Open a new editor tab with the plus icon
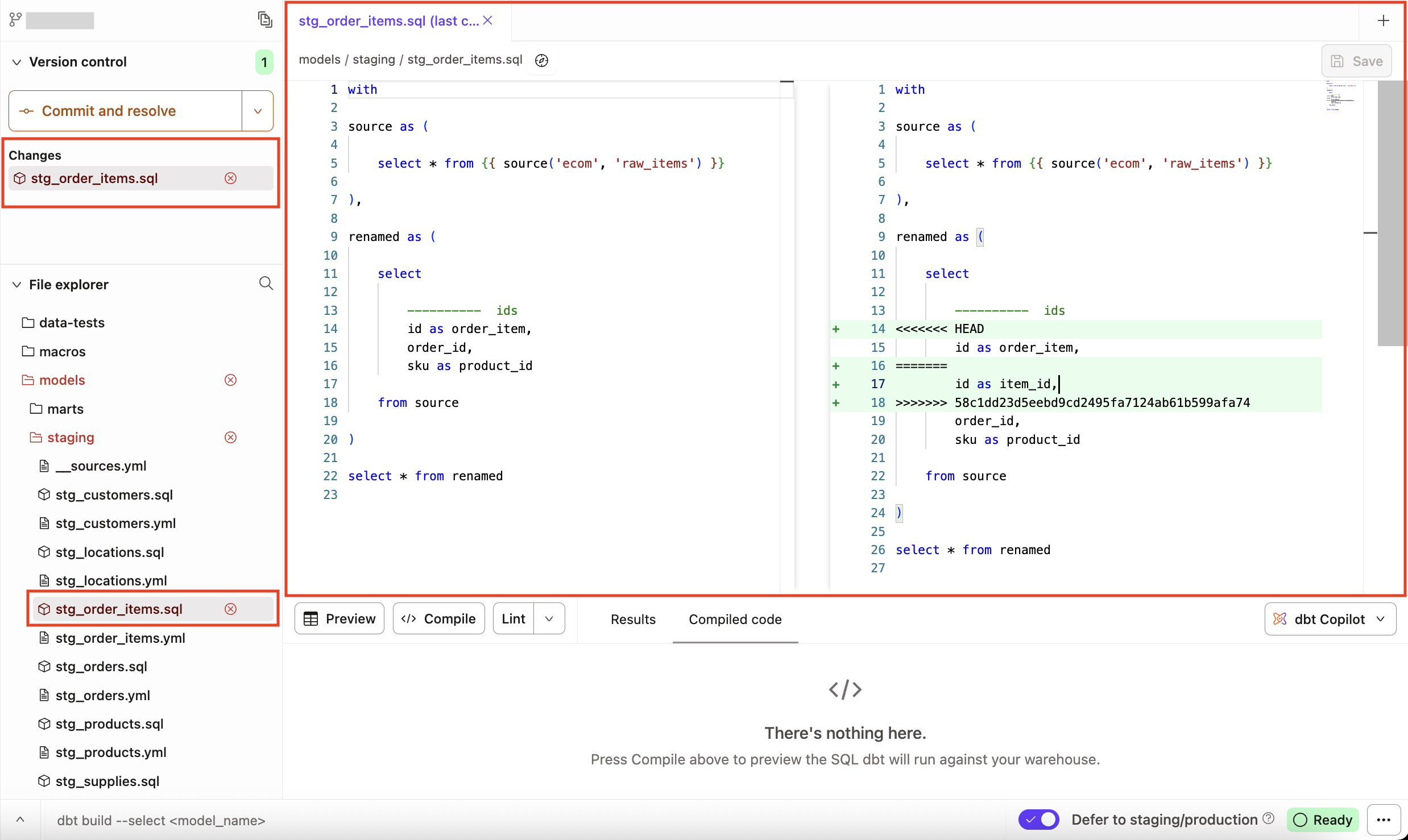 pyautogui.click(x=1384, y=20)
